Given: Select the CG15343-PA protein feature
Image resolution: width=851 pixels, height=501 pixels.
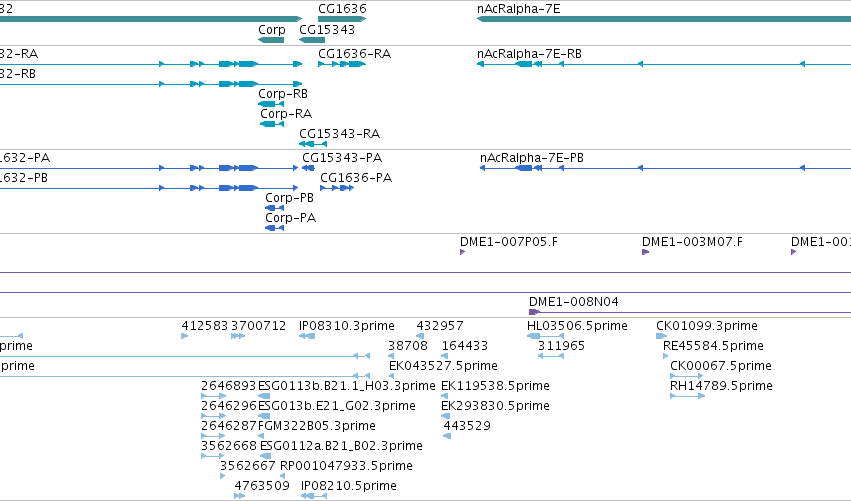Looking at the screenshot, I should pyautogui.click(x=308, y=168).
